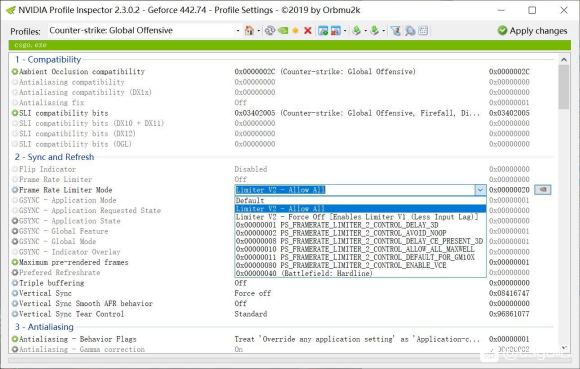The width and height of the screenshot is (580, 369).
Task: Toggle the predefined settings filter icon
Action: [396, 30]
